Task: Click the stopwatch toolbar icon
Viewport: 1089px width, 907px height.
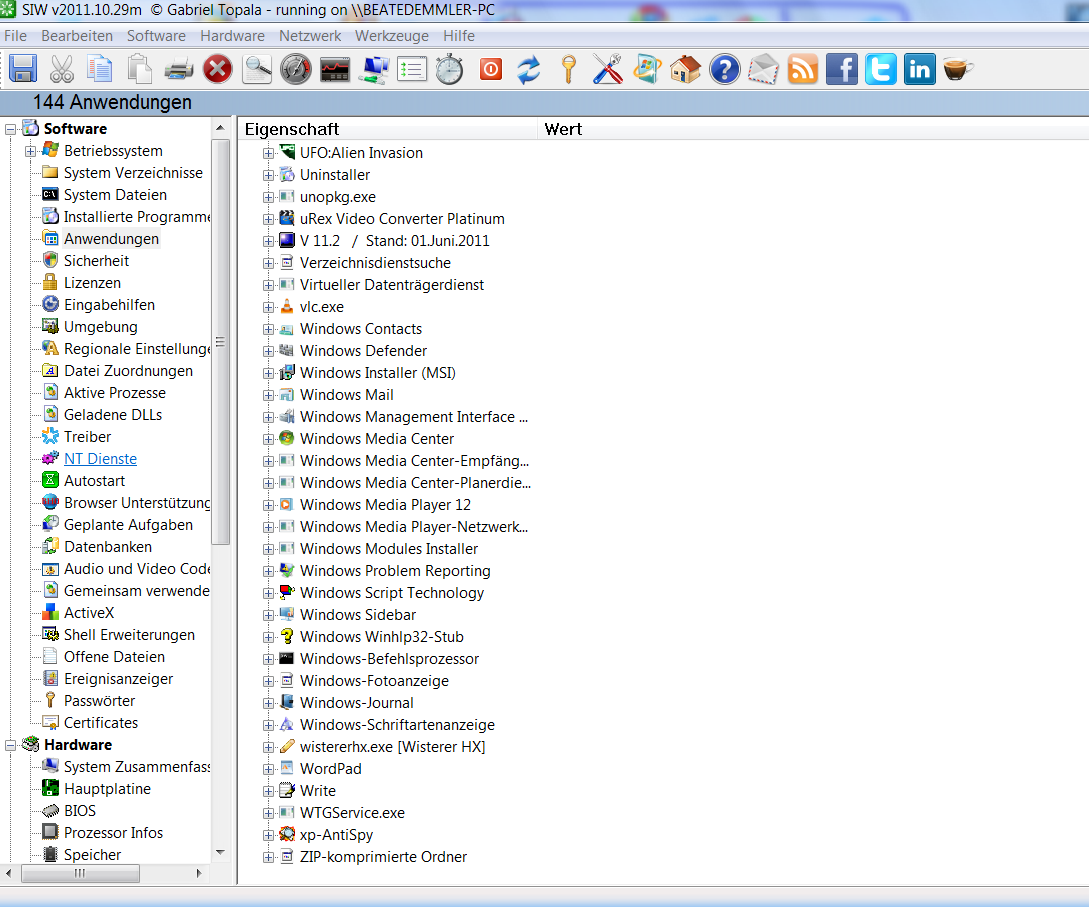Action: 449,69
